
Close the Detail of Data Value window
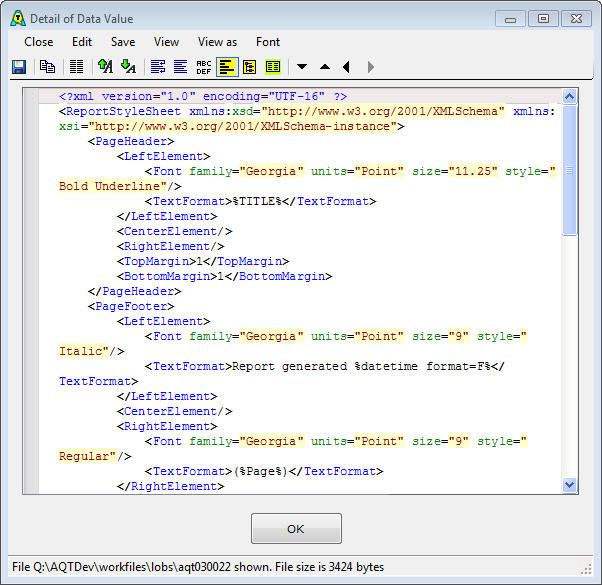click(576, 19)
